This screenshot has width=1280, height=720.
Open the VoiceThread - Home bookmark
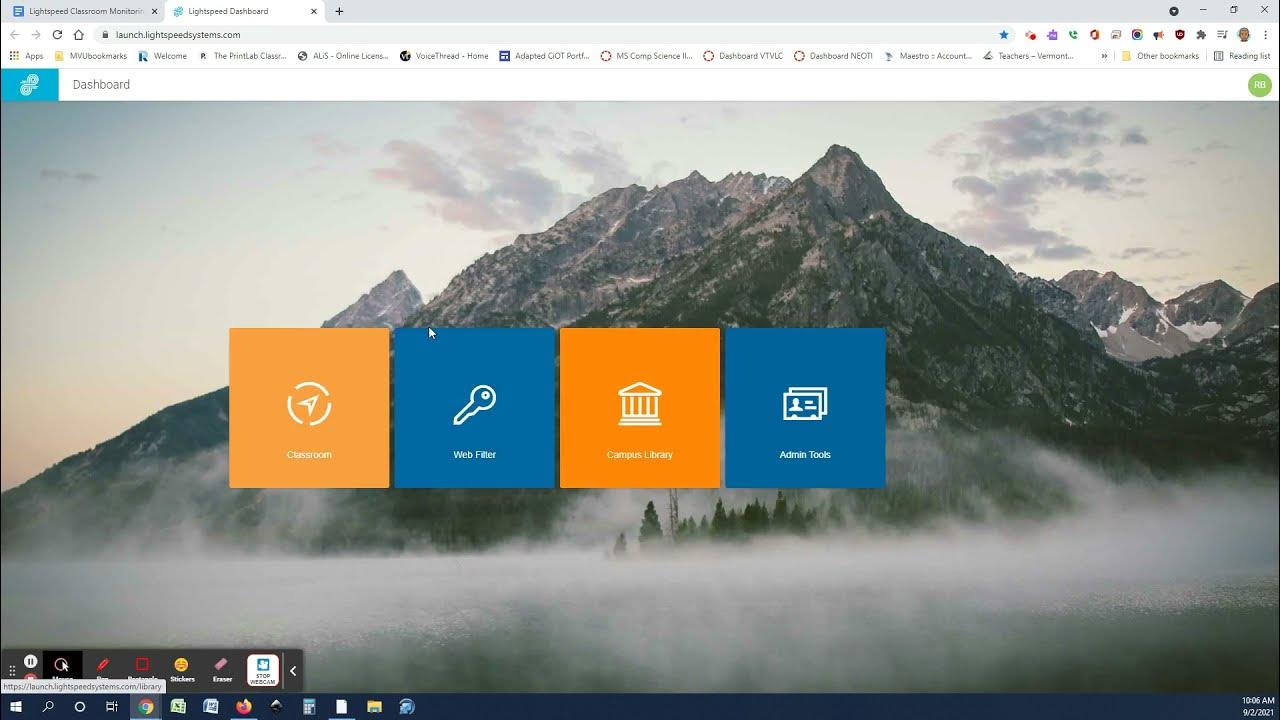click(444, 56)
